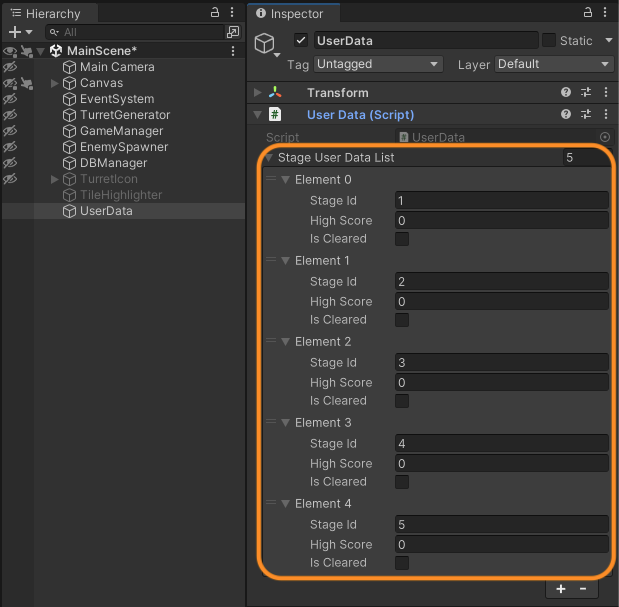Select UserData in Hierarchy
The image size is (619, 607).
tap(106, 211)
